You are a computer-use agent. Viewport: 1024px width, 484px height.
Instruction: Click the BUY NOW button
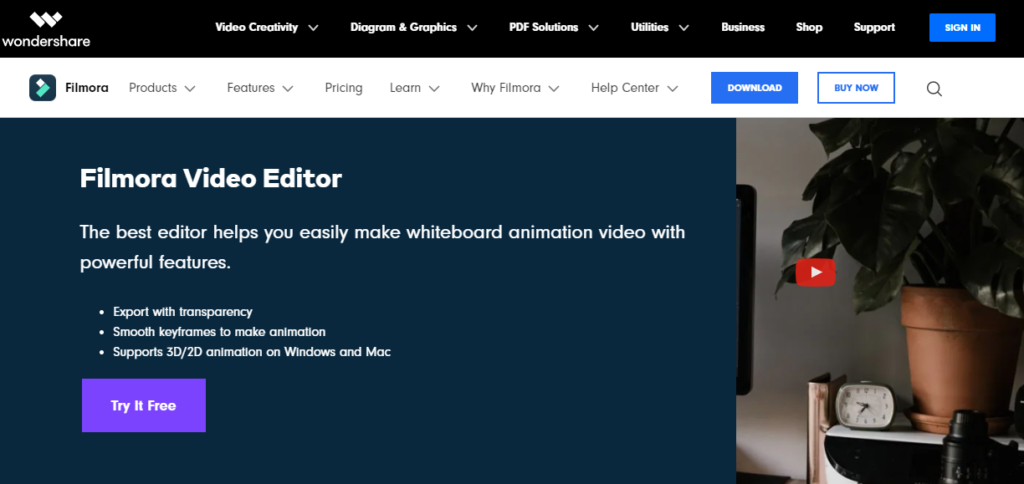click(x=856, y=88)
